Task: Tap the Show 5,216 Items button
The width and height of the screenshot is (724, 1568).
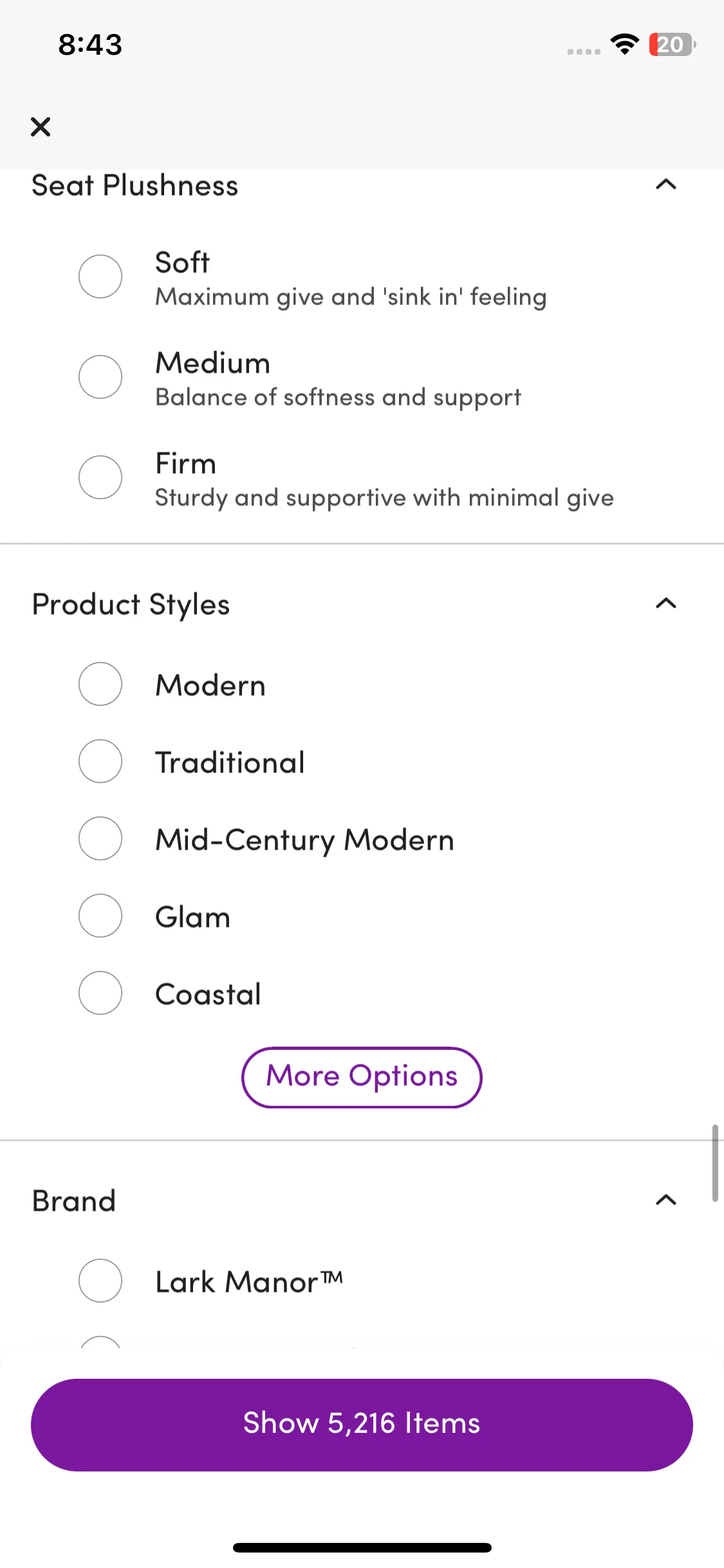Action: [x=362, y=1424]
